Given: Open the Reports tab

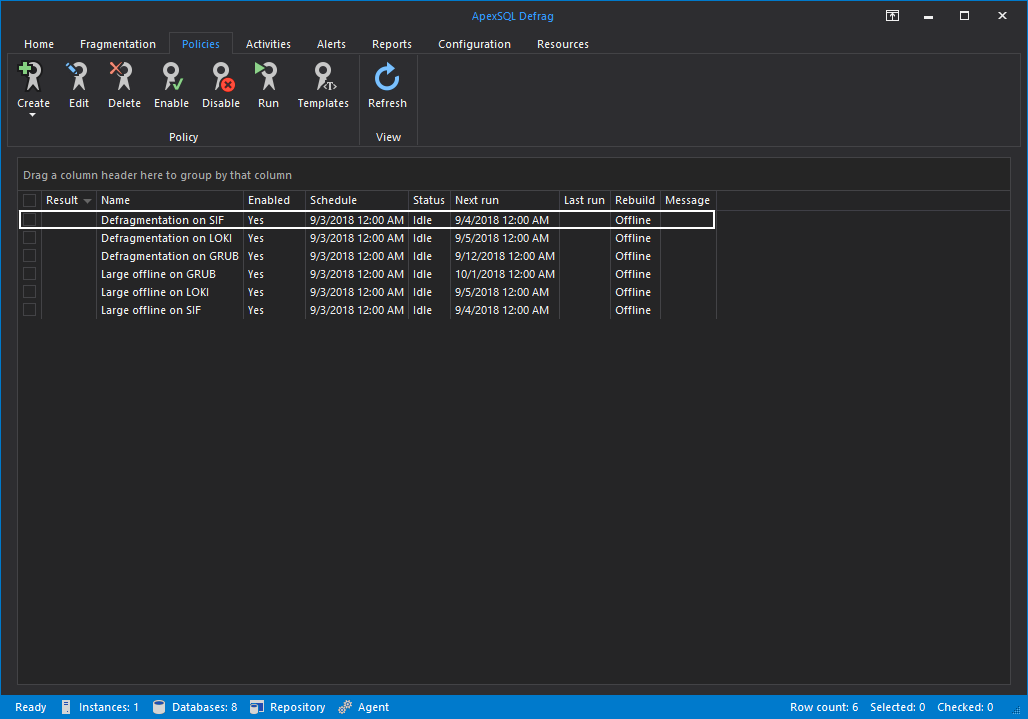Looking at the screenshot, I should [x=392, y=44].
